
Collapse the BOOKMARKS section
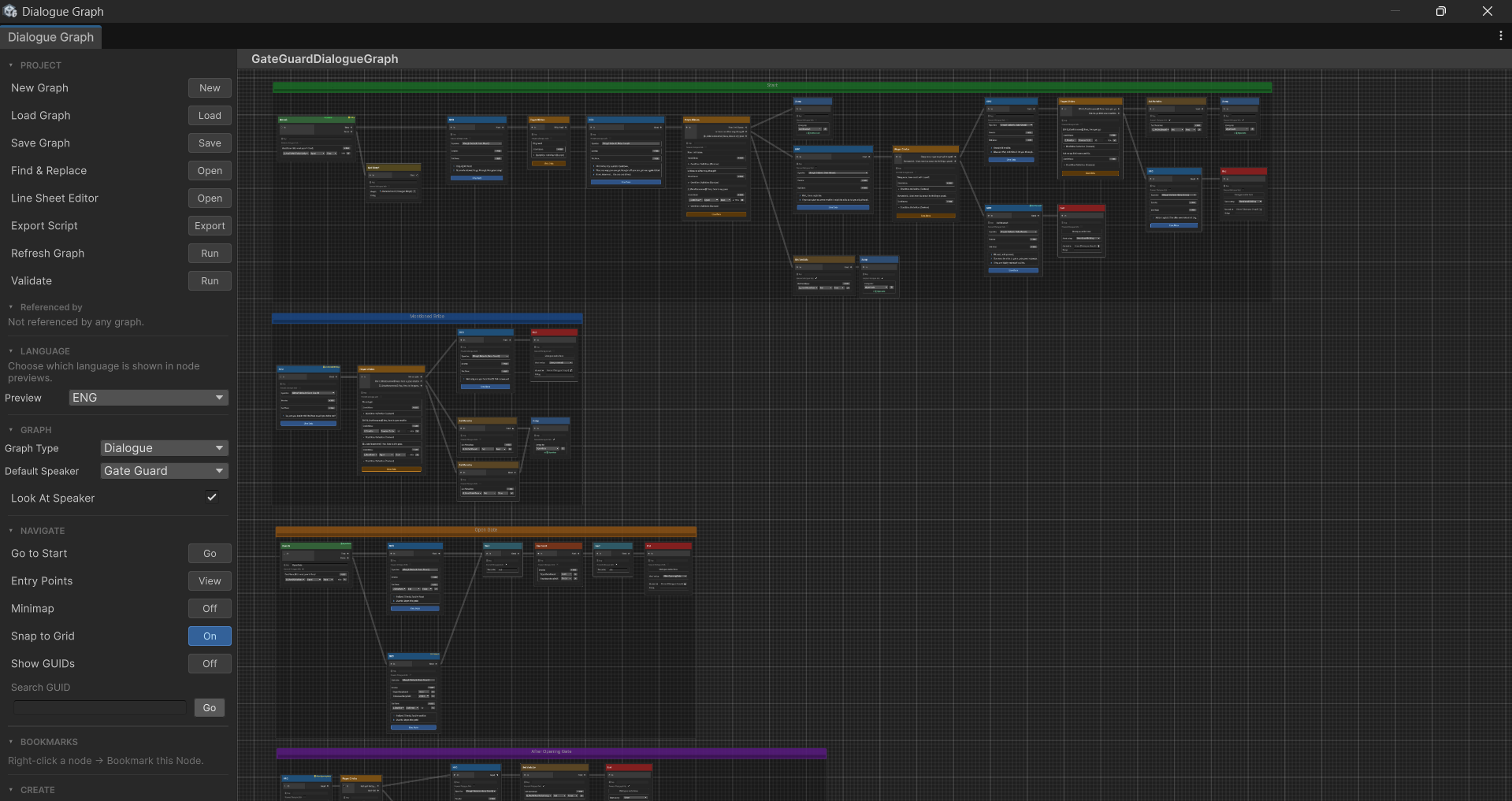pos(11,742)
